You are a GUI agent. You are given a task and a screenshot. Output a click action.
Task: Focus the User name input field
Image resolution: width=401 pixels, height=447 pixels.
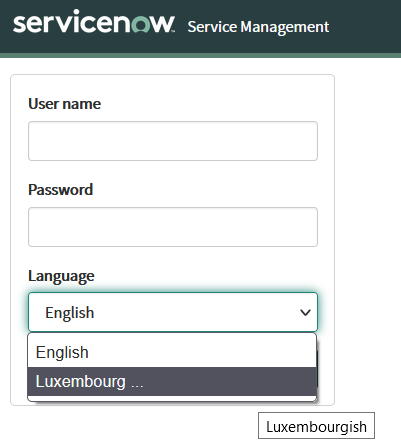(173, 141)
